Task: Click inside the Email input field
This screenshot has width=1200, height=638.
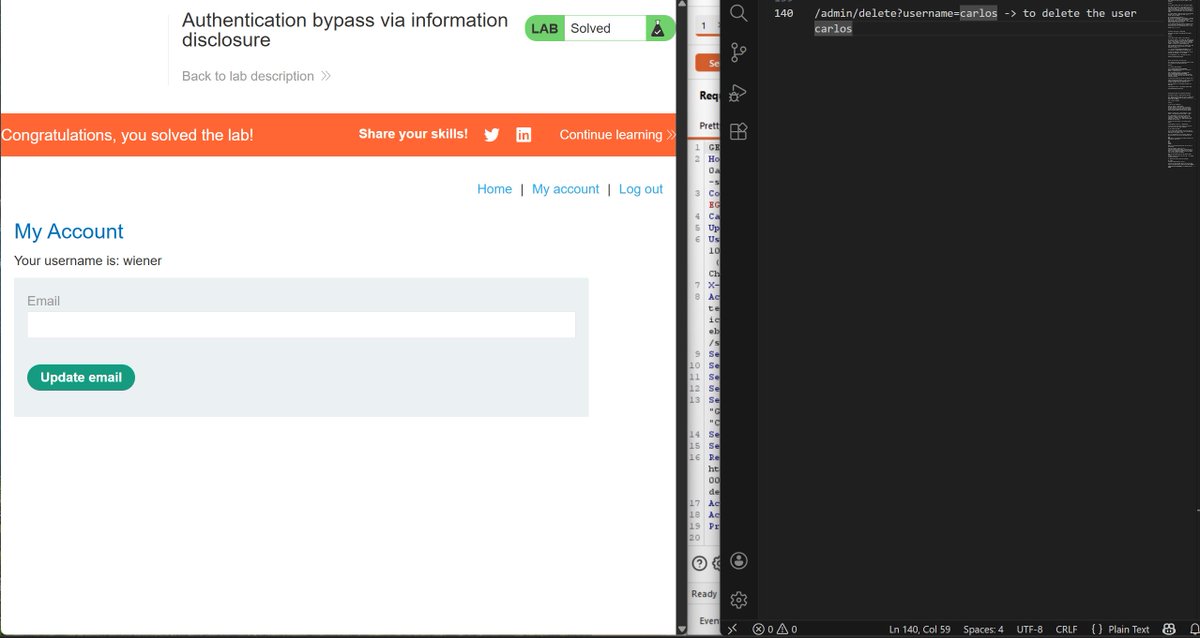Action: 300,325
